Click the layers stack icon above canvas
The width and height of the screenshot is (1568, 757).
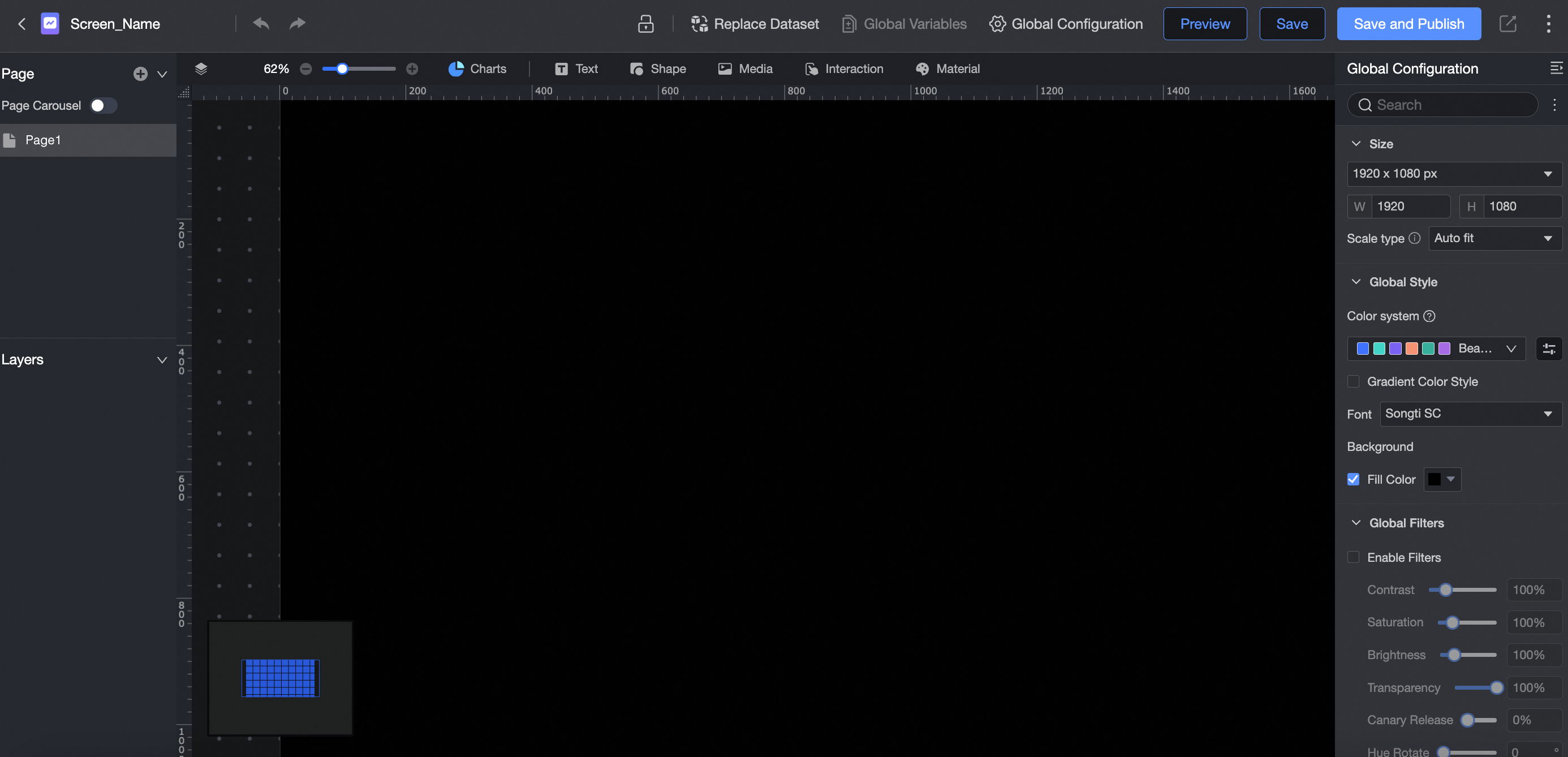pos(201,69)
